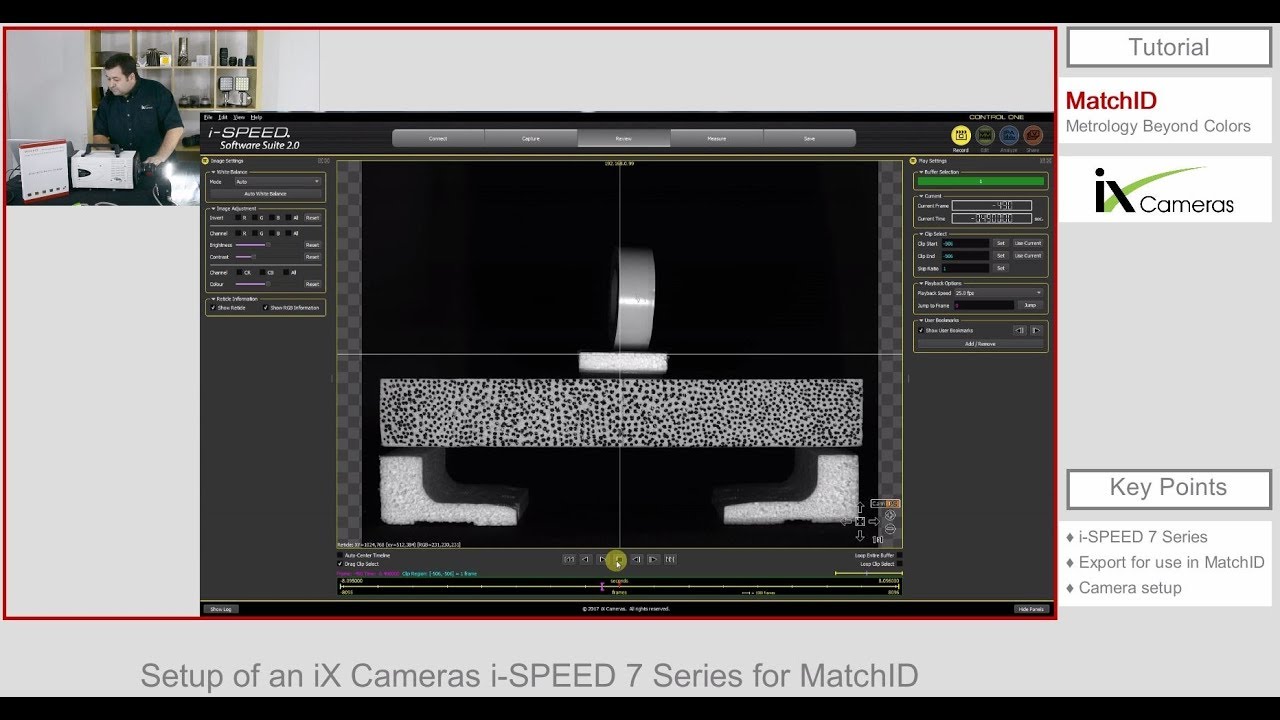
Task: Zoom out of the image view
Action: pos(890,529)
